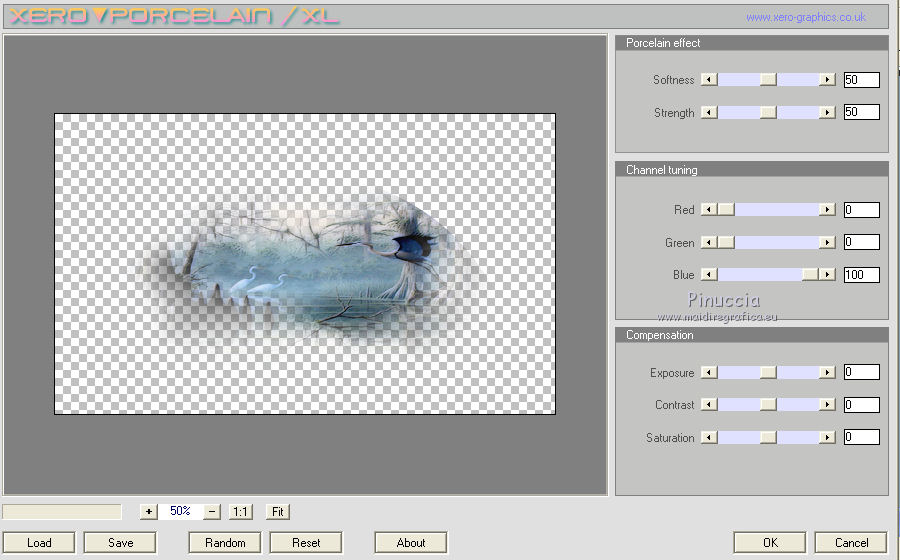
Task: Click Softness slider left arrow
Action: pos(709,80)
